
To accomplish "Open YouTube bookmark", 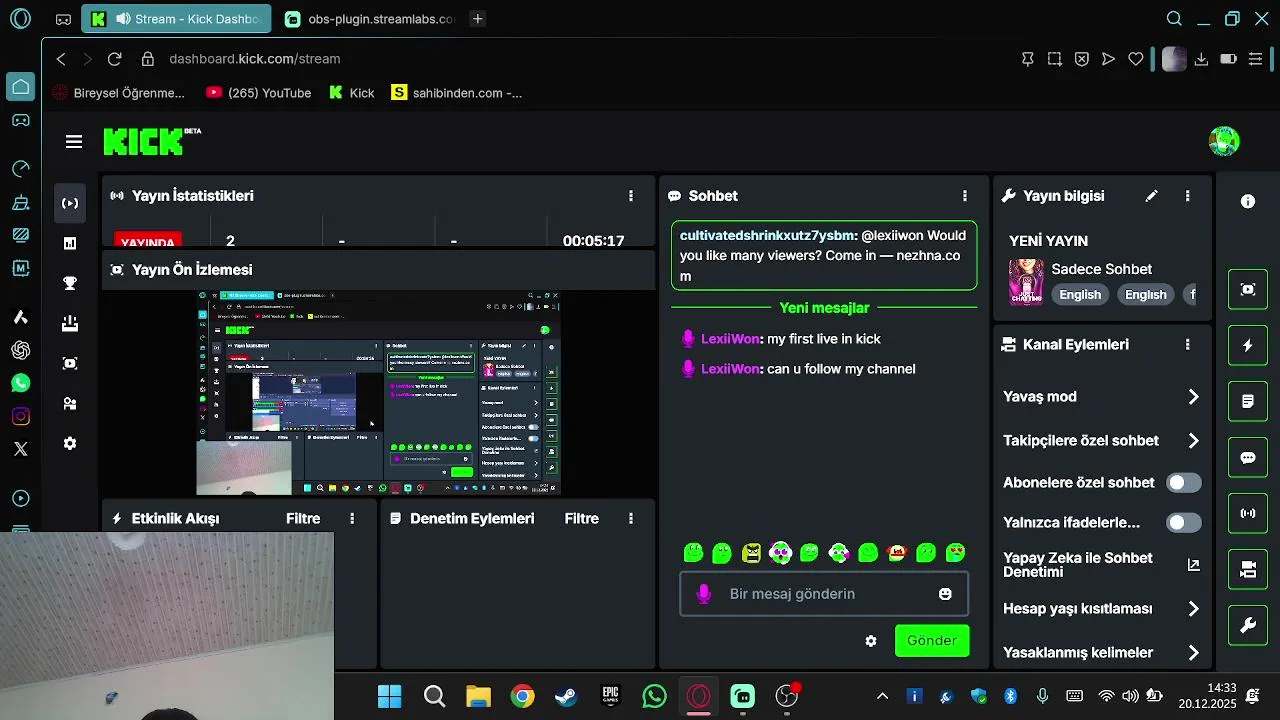I will pyautogui.click(x=259, y=93).
